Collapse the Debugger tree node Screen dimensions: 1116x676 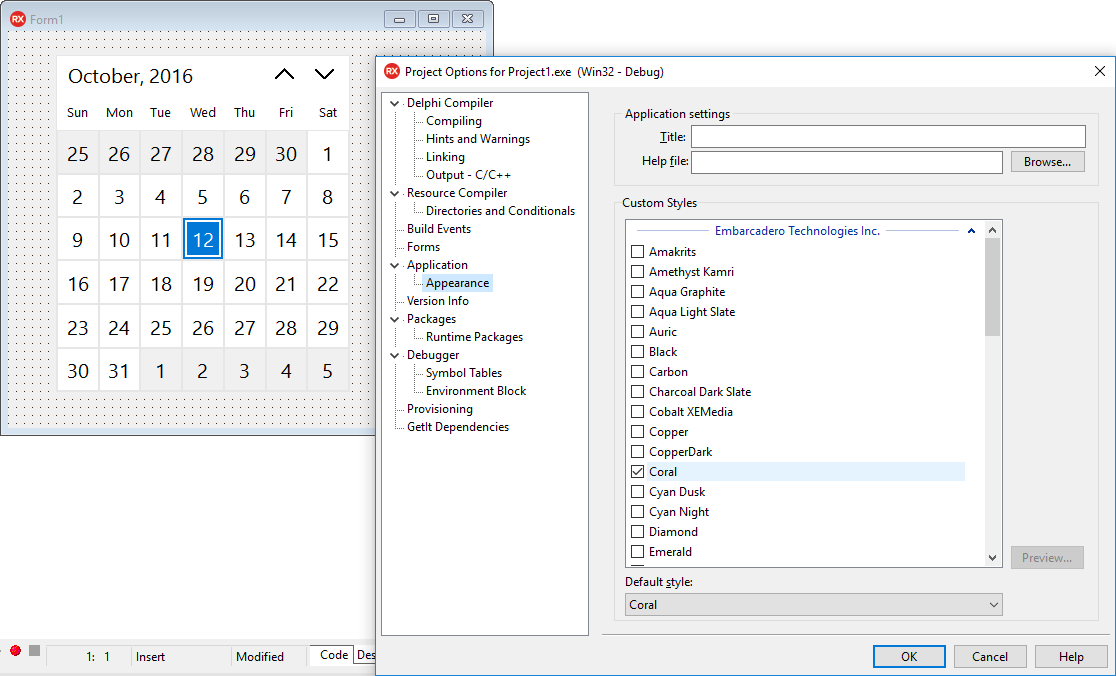click(x=395, y=355)
